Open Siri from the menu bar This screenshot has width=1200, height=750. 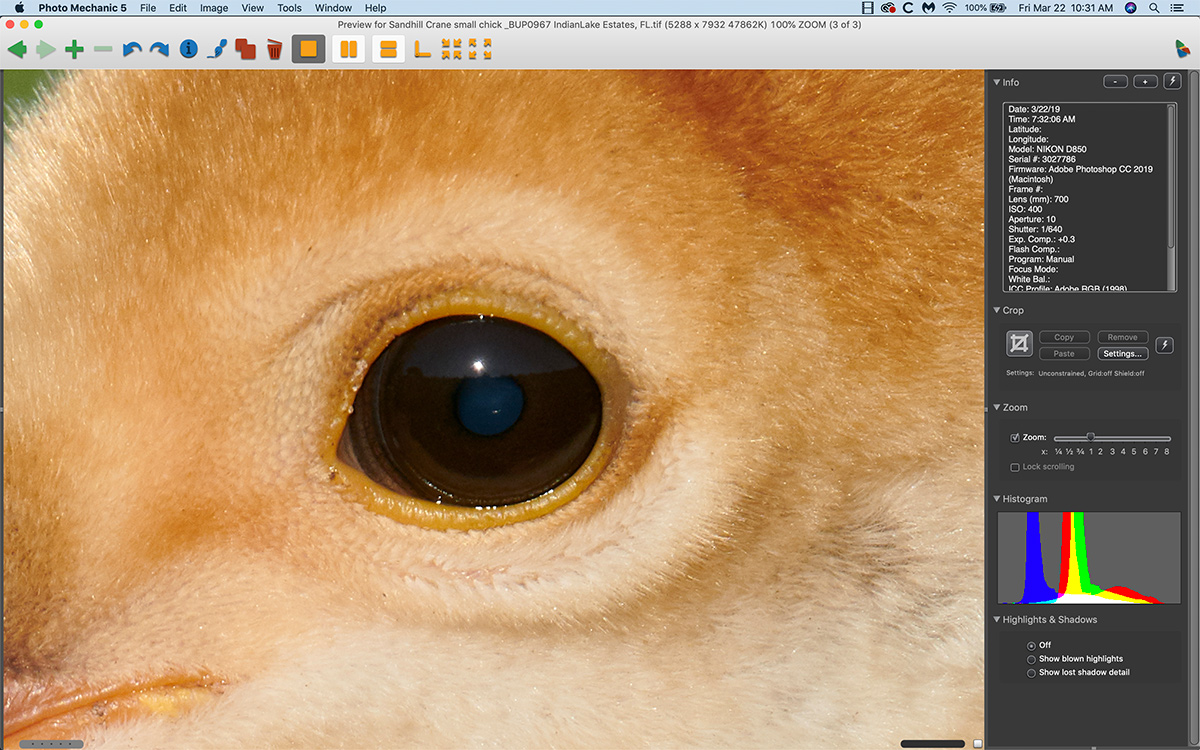pyautogui.click(x=1131, y=8)
